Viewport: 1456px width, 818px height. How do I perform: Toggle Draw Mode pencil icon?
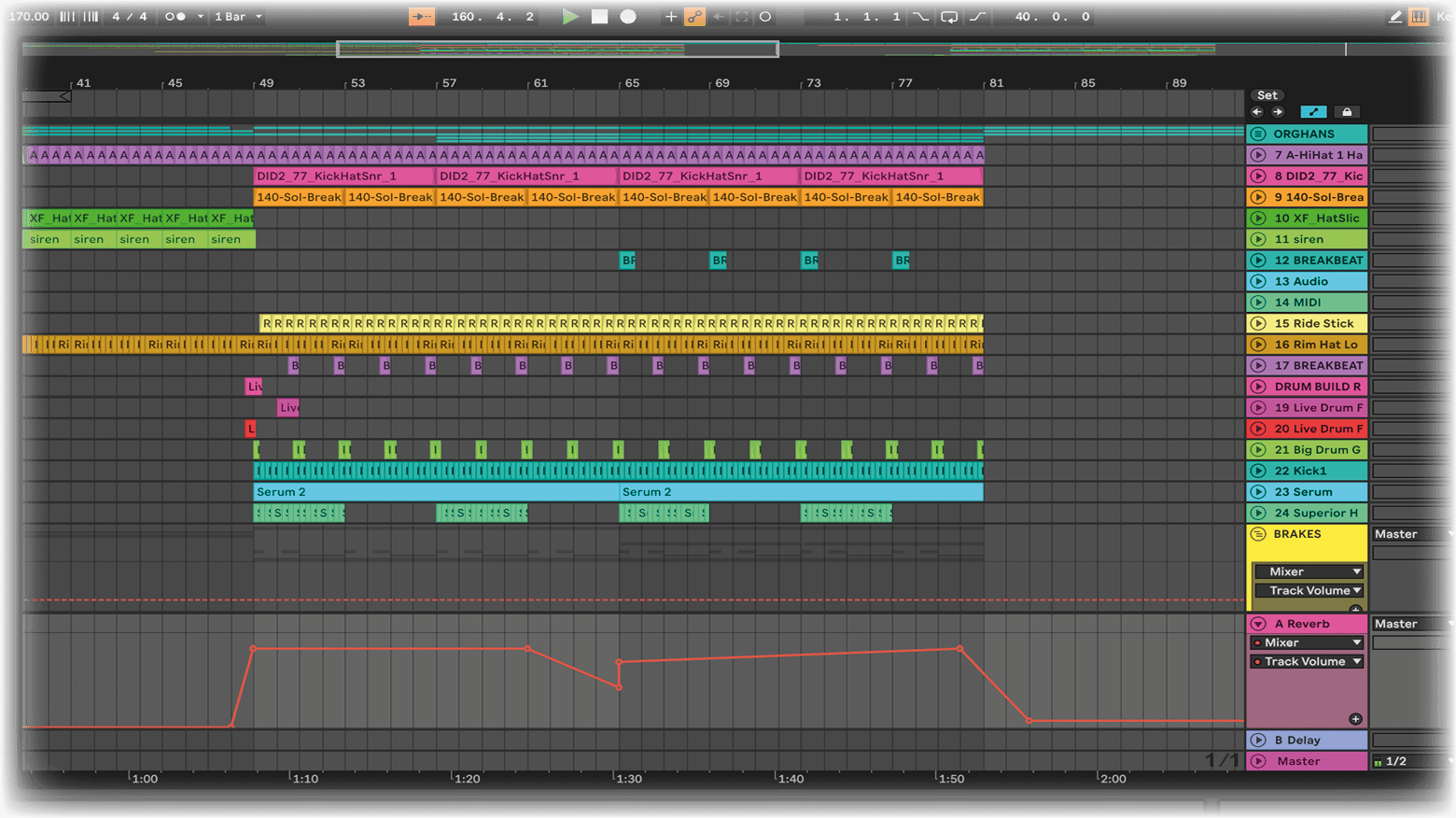point(1394,17)
